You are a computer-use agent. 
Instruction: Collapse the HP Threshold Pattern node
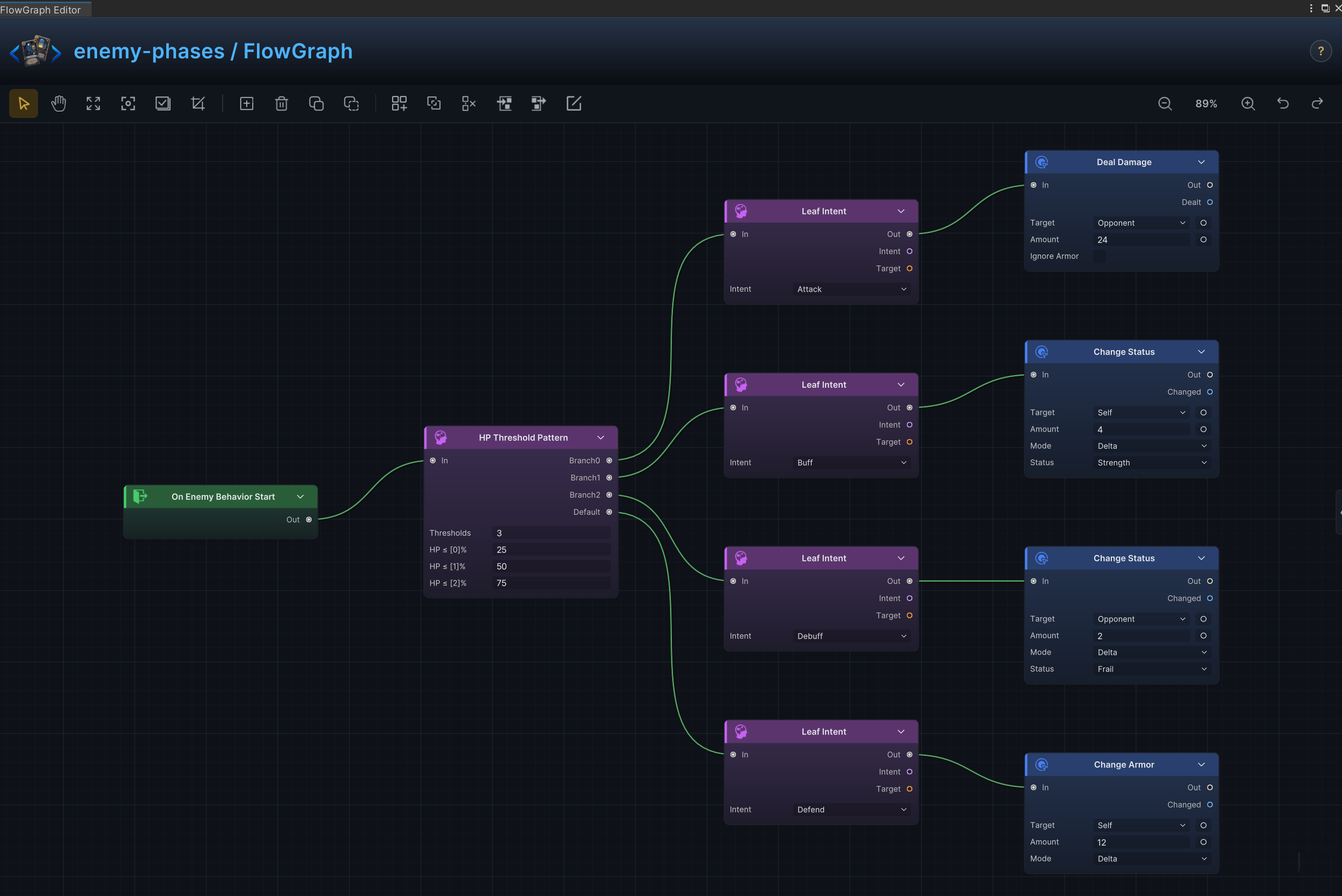point(600,438)
